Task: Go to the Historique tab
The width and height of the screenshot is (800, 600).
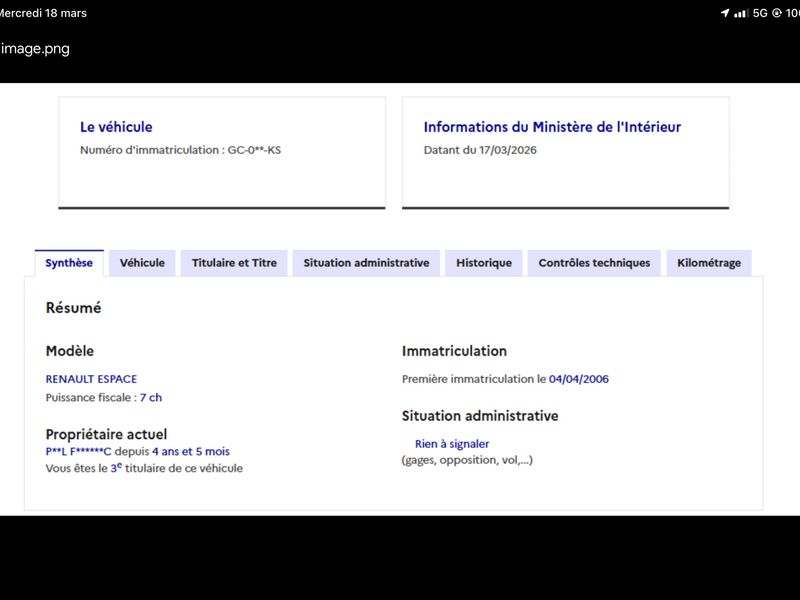Action: pyautogui.click(x=484, y=263)
